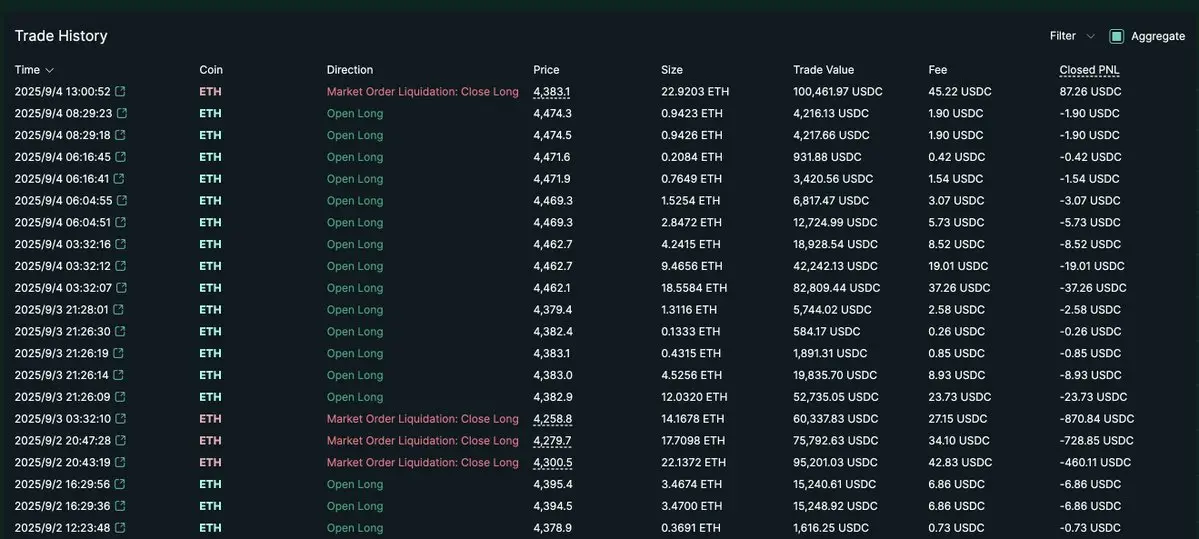Click liquidation price 4,279.7
1199x539 pixels.
[x=552, y=440]
